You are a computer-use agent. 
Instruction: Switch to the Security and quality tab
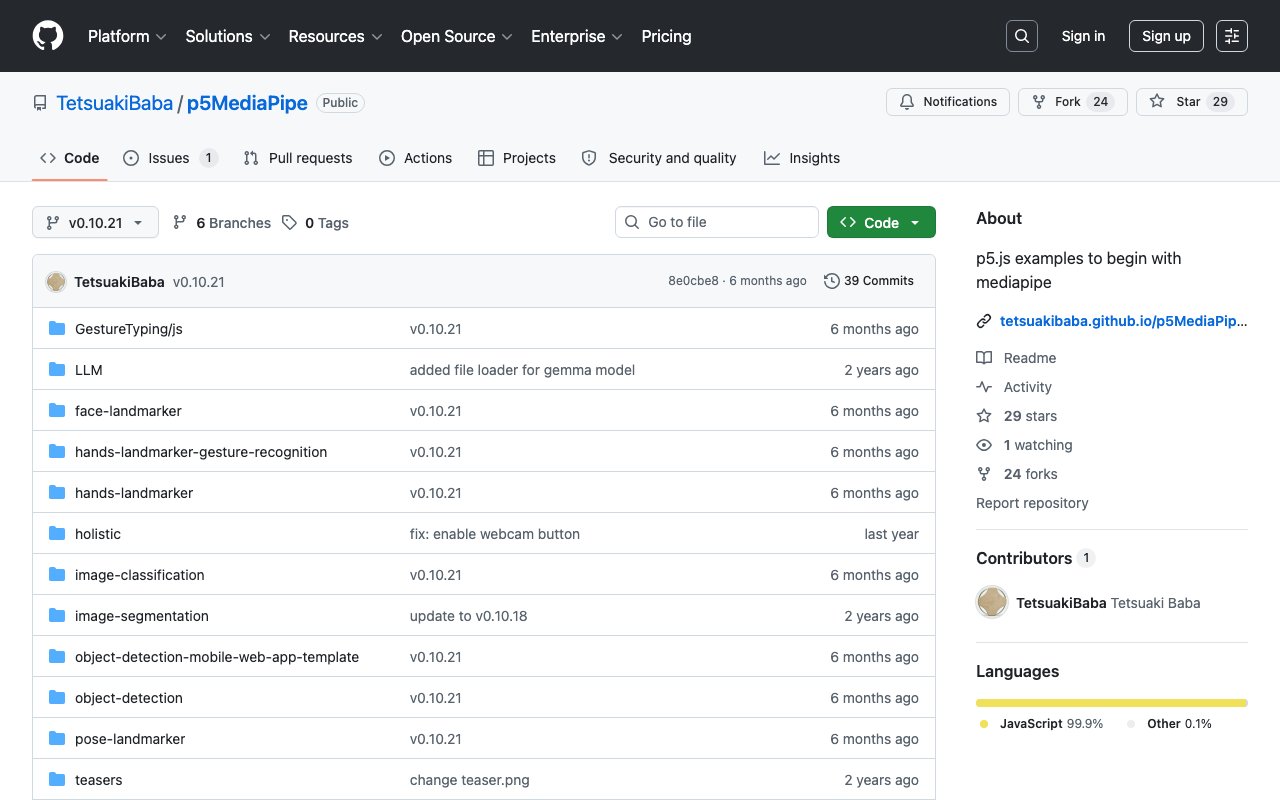(x=659, y=158)
